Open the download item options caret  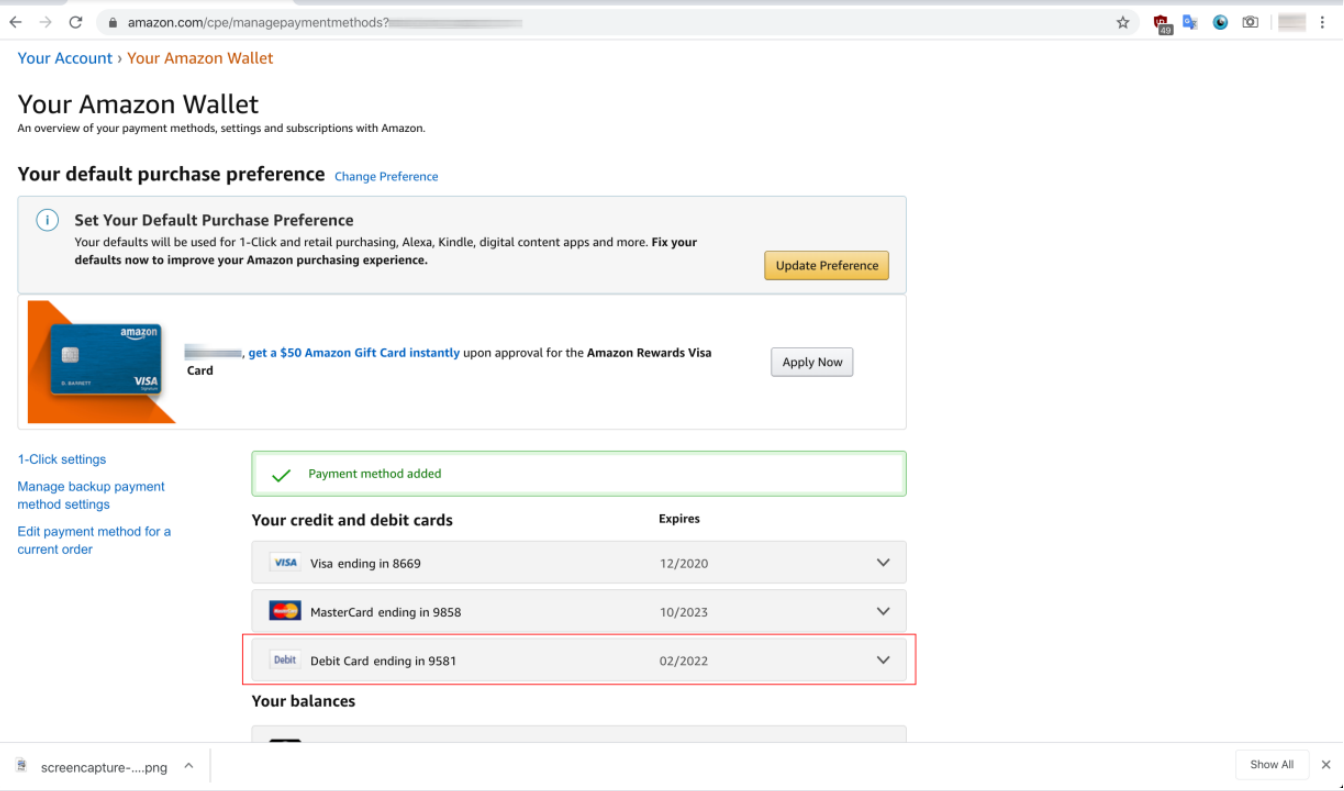coord(188,767)
